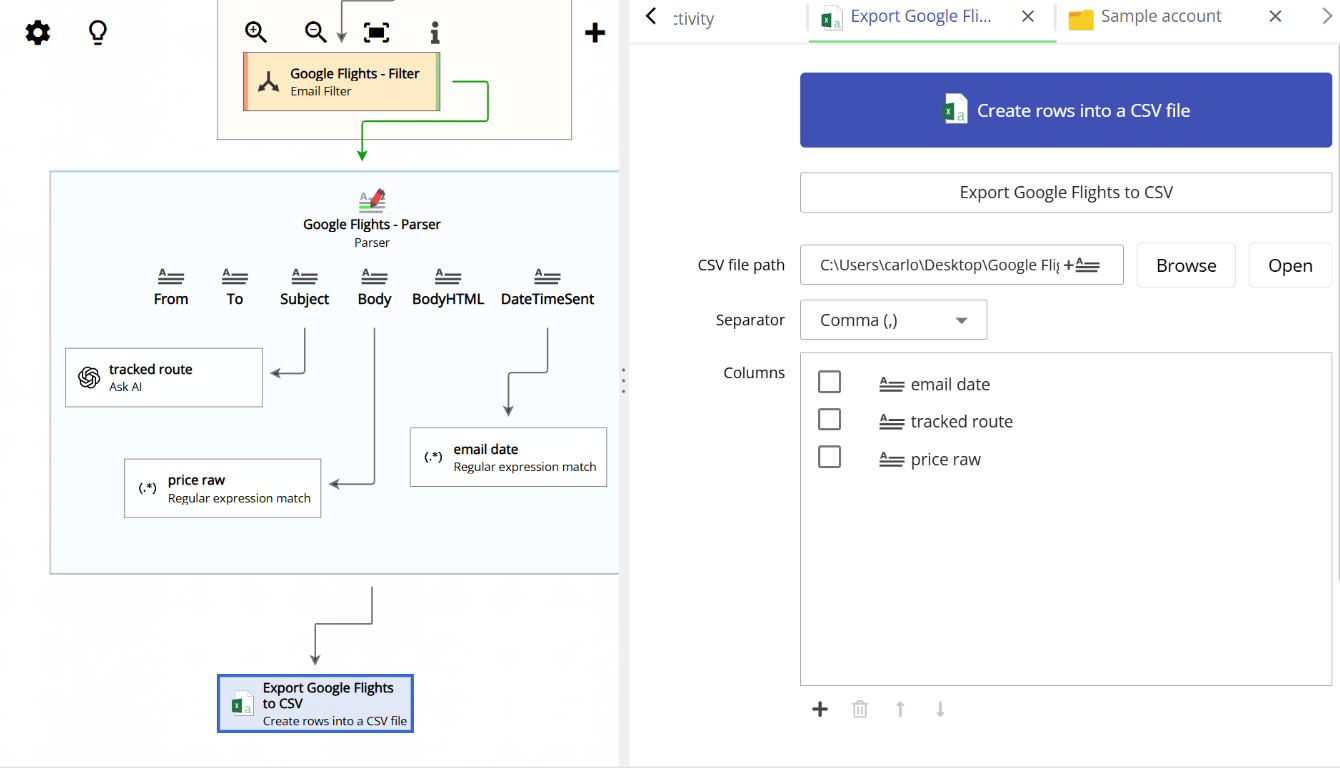1340x768 pixels.
Task: Open the Separator dropdown showing Comma
Action: click(x=893, y=319)
